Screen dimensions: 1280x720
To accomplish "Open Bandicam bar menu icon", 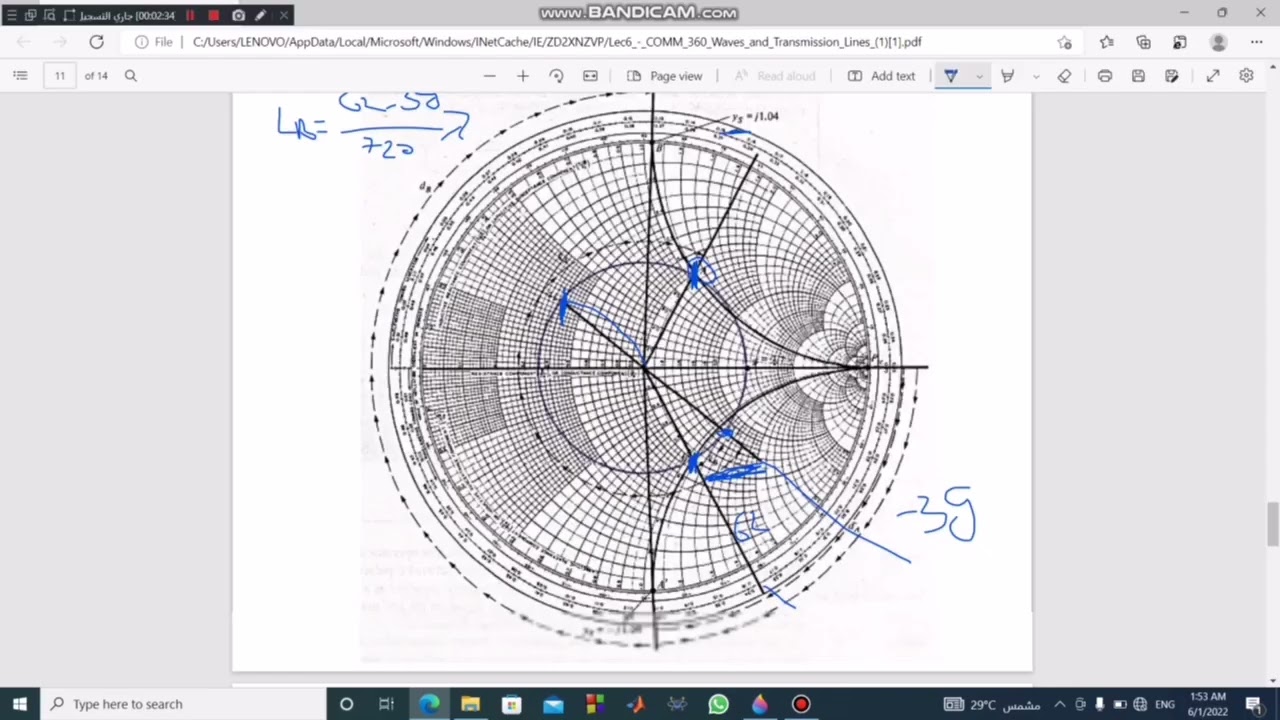I will [x=11, y=15].
